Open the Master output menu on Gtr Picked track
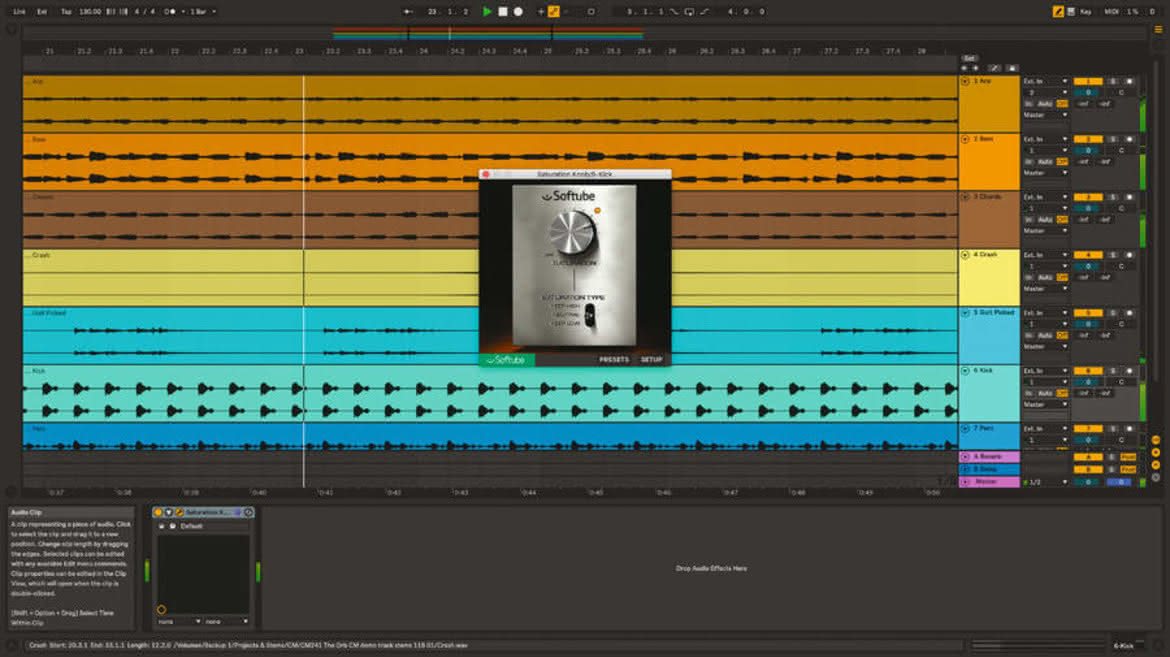Image resolution: width=1170 pixels, height=657 pixels. coord(1045,346)
